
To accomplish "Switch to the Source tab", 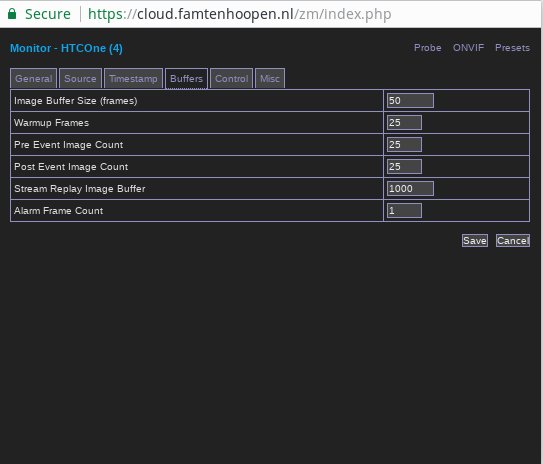I will [80, 78].
